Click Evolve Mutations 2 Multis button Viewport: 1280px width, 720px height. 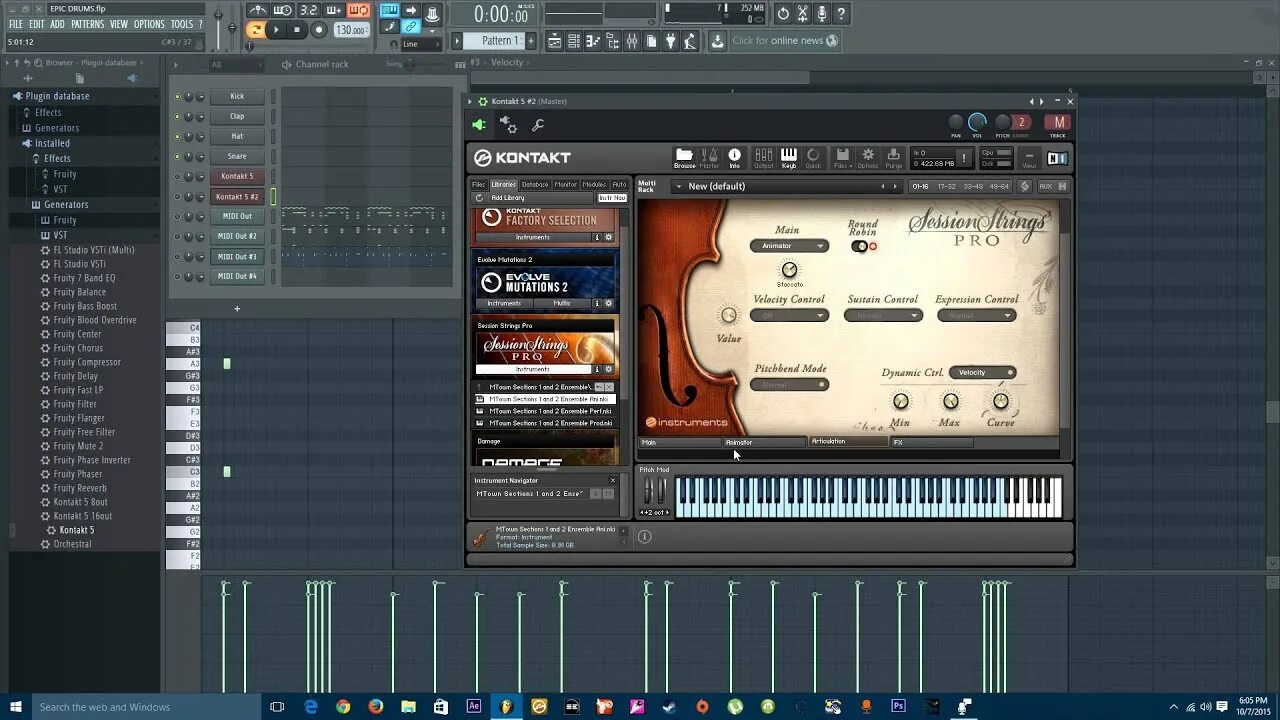tap(562, 303)
